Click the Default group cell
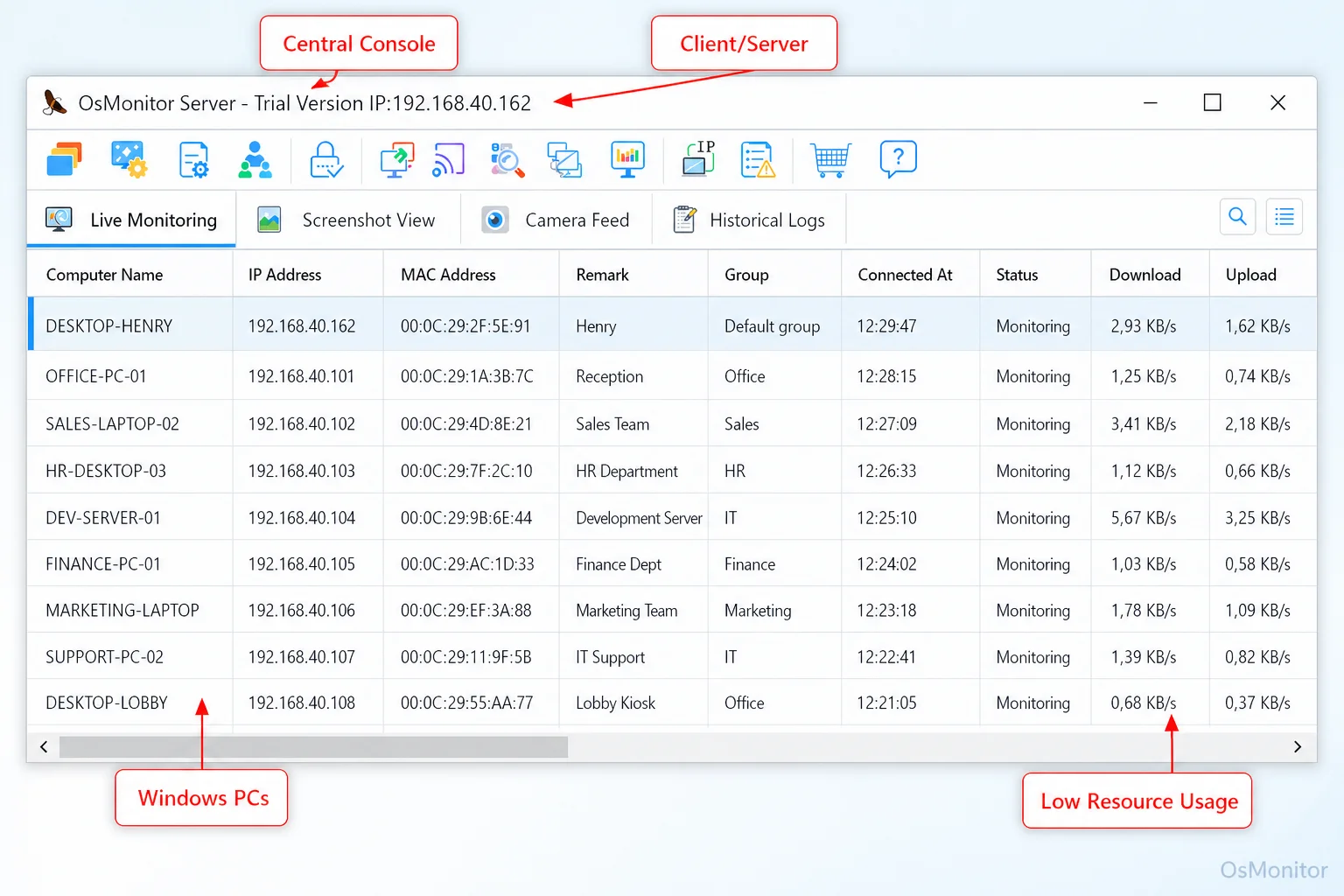The width and height of the screenshot is (1344, 896). pyautogui.click(x=773, y=326)
